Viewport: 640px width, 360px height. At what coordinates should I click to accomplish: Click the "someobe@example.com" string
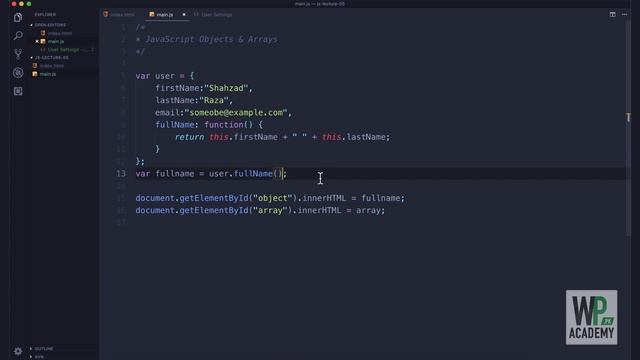pyautogui.click(x=236, y=113)
